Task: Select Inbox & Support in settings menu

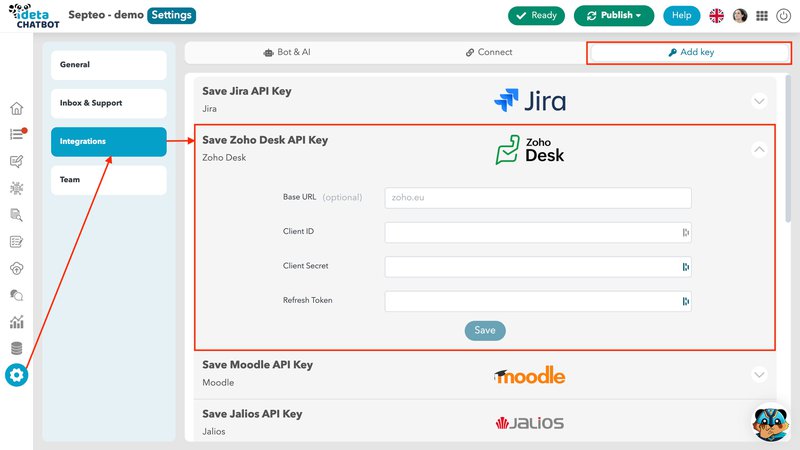Action: tap(109, 103)
